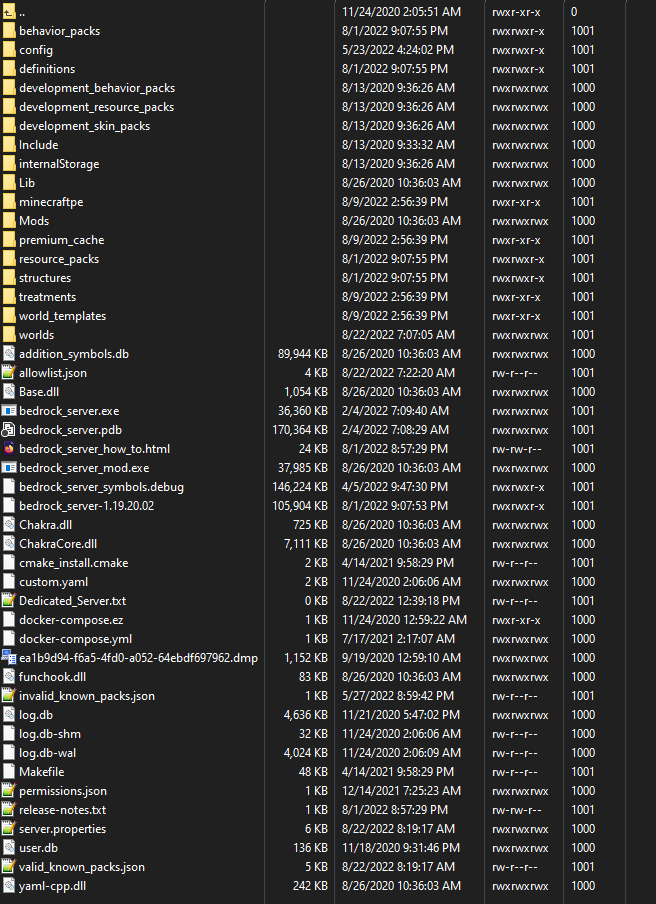Click the bedrock_server_mod.exe application icon
The image size is (656, 904).
[9, 468]
